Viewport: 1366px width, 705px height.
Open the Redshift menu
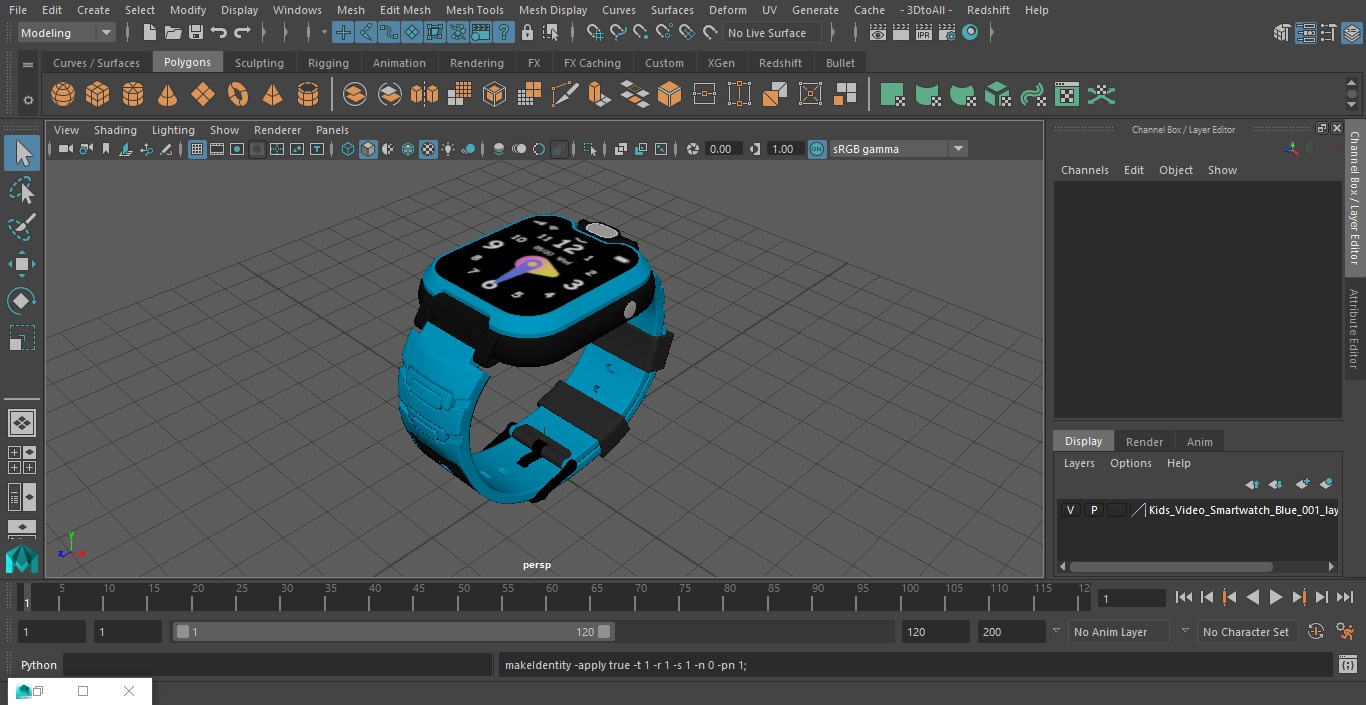click(x=987, y=10)
